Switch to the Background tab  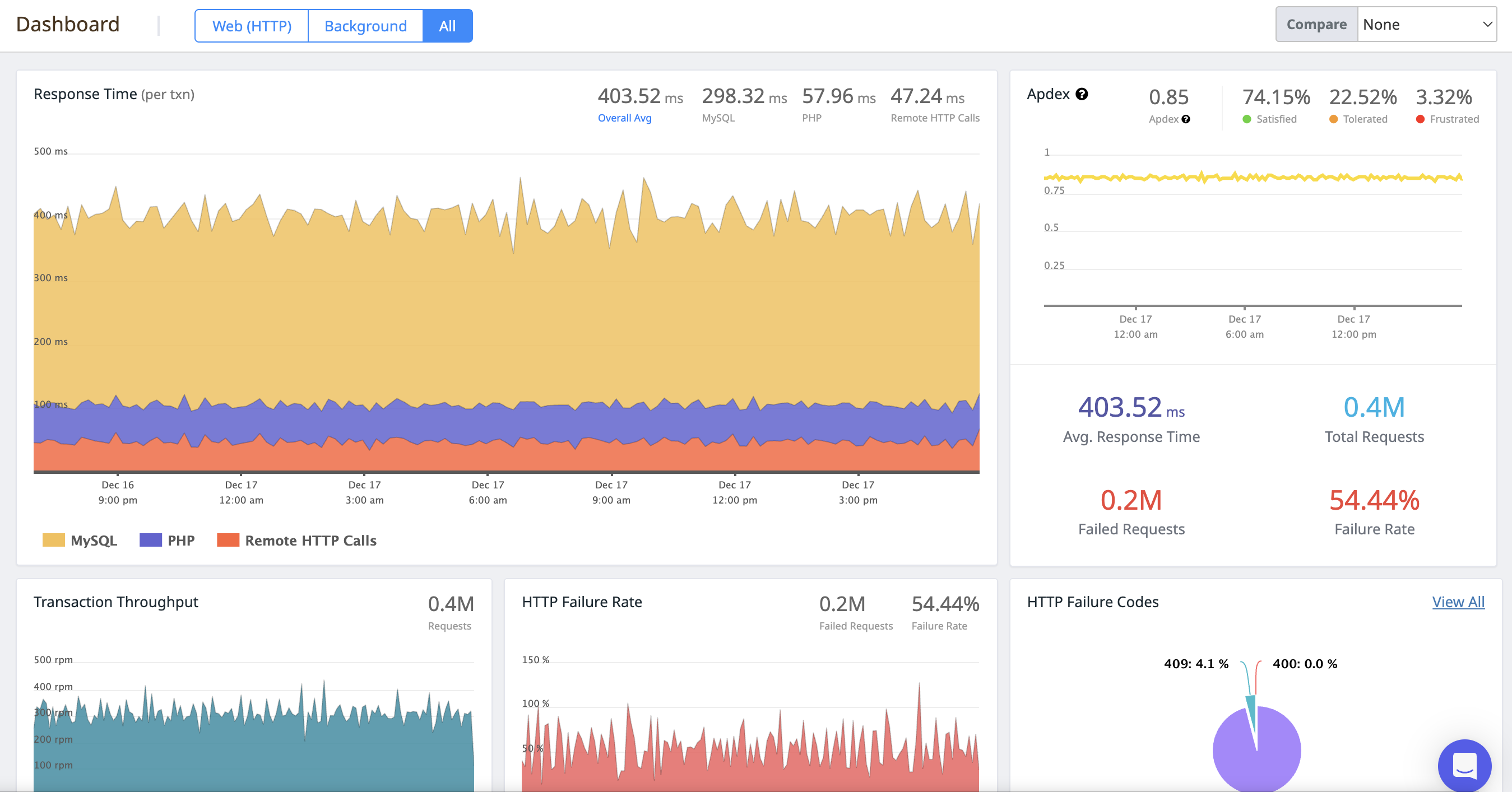pyautogui.click(x=365, y=26)
